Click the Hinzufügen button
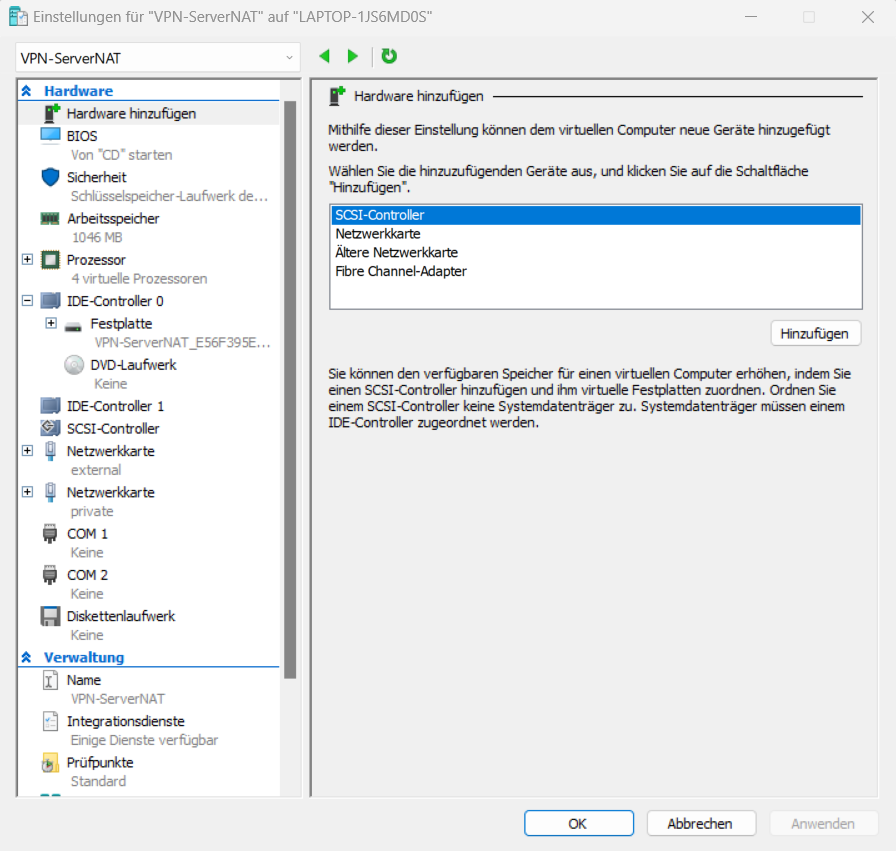The width and height of the screenshot is (896, 851). tap(815, 333)
